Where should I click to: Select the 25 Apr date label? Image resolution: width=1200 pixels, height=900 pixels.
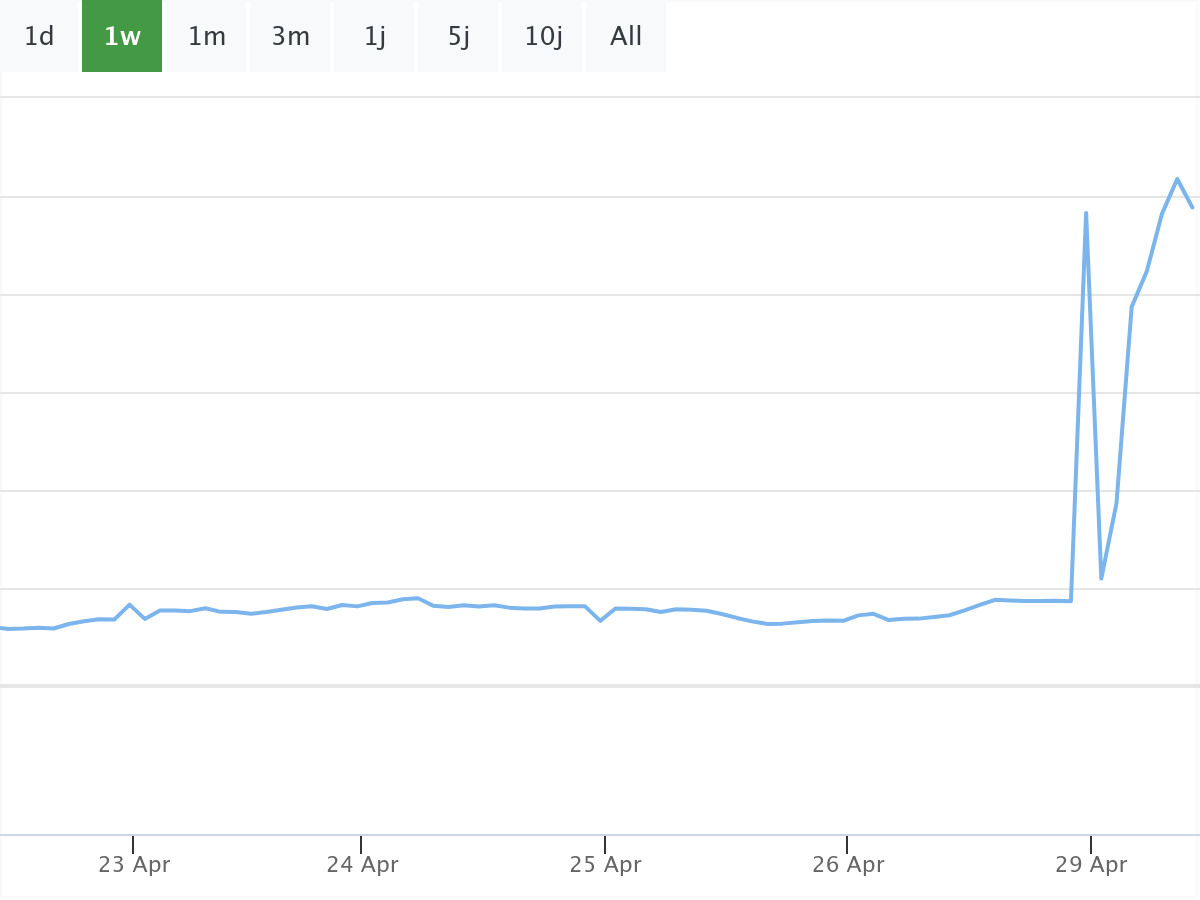click(x=606, y=865)
